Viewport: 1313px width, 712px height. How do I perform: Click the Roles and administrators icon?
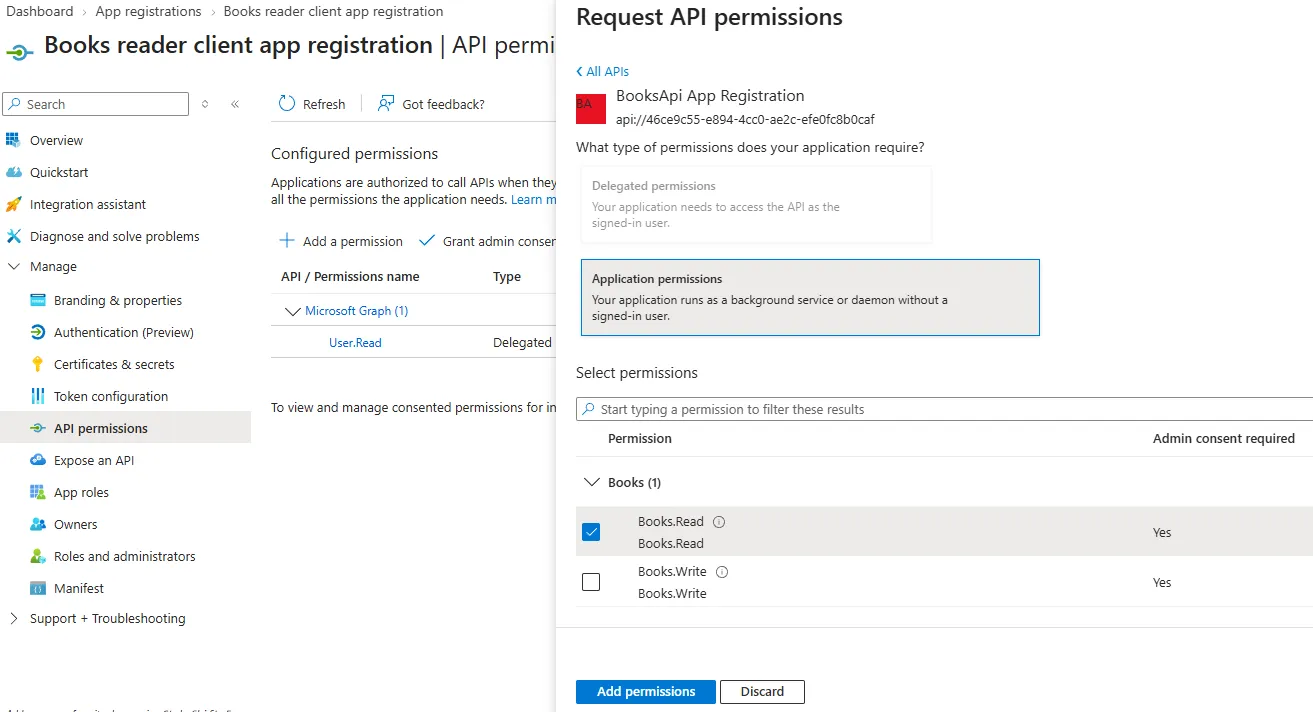point(38,556)
